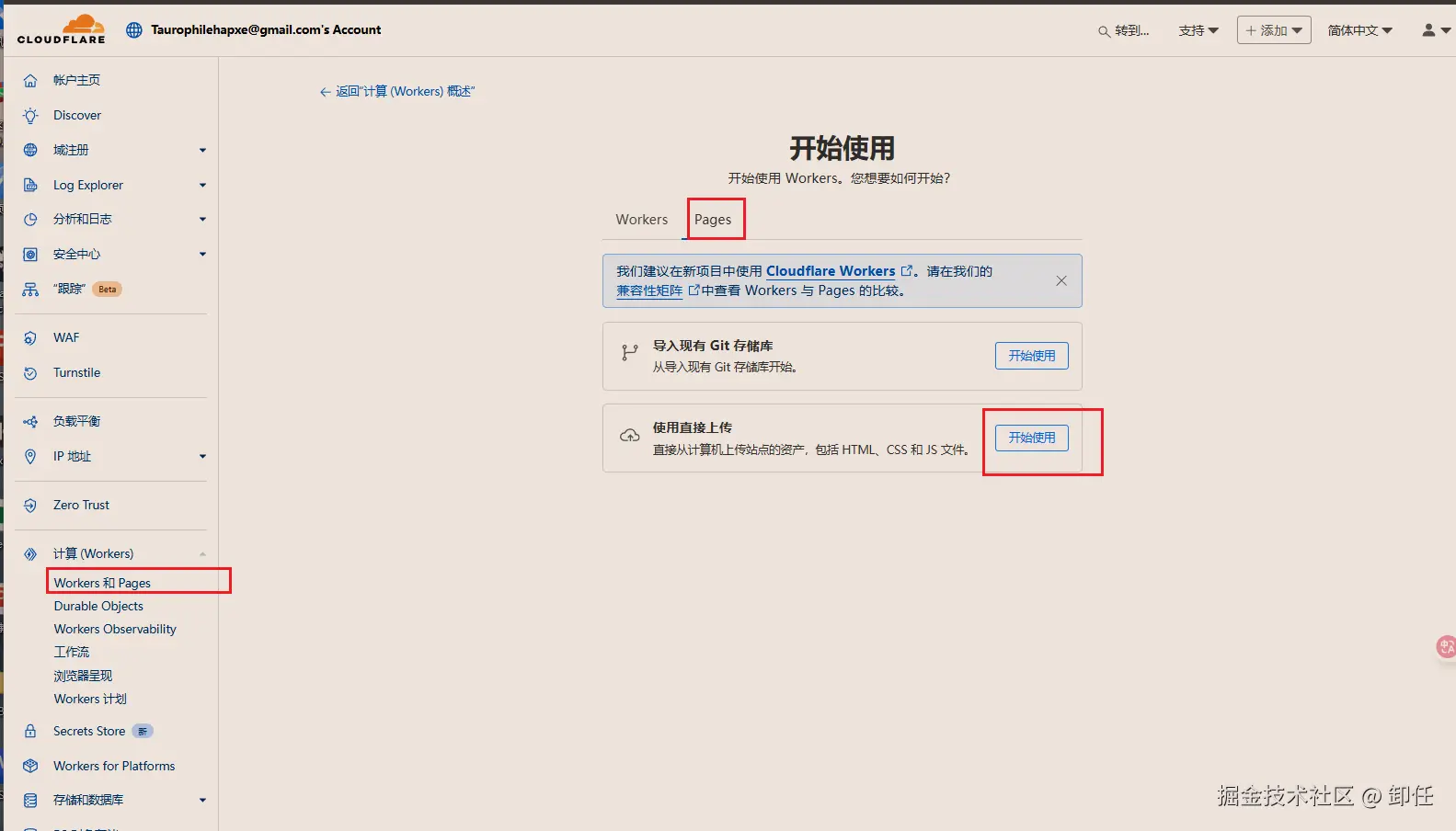Viewport: 1456px width, 831px height.
Task: Open the user profile icon menu
Action: click(1436, 30)
